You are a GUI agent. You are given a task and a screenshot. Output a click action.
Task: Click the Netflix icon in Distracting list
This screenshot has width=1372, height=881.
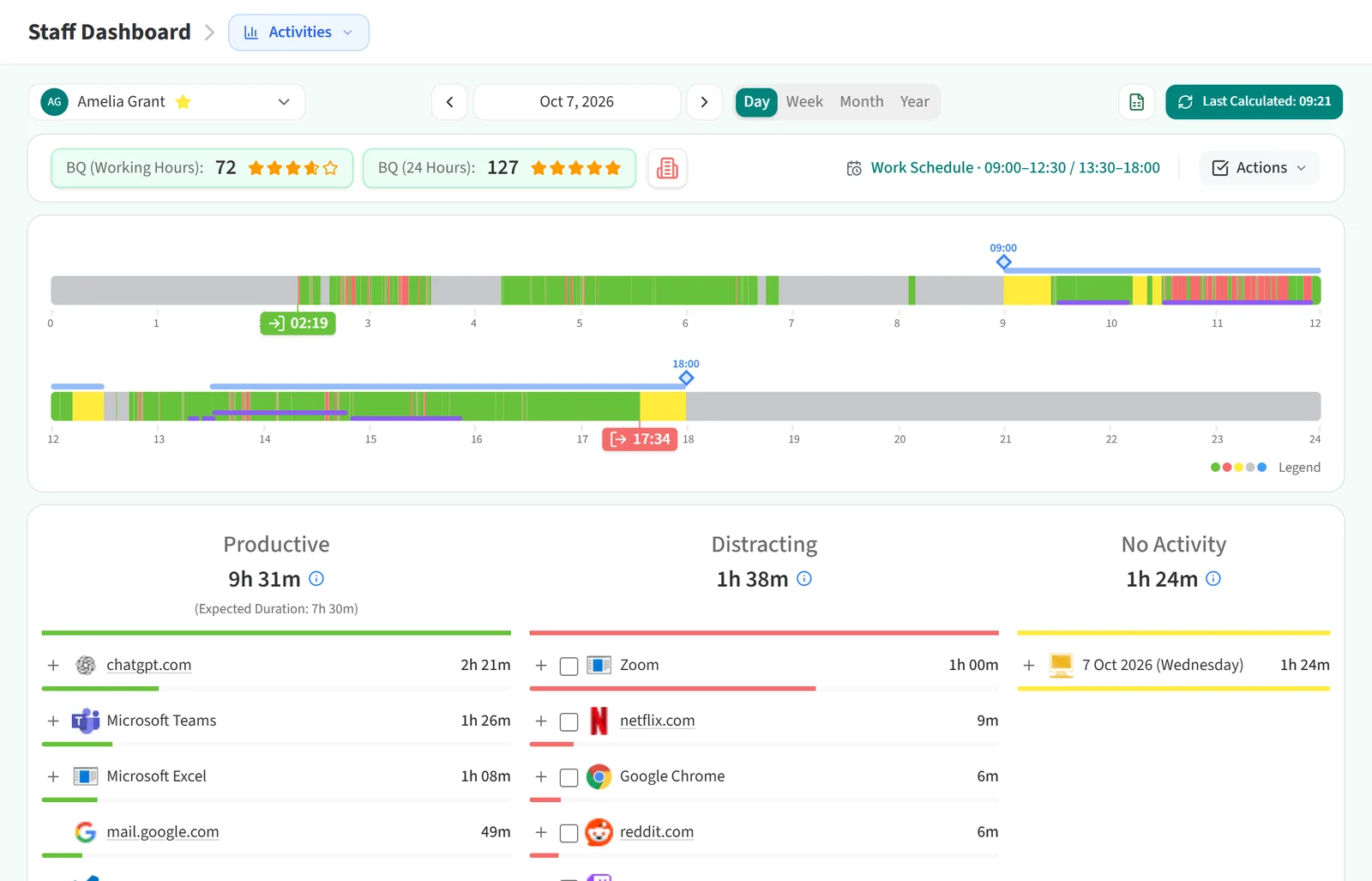[599, 721]
